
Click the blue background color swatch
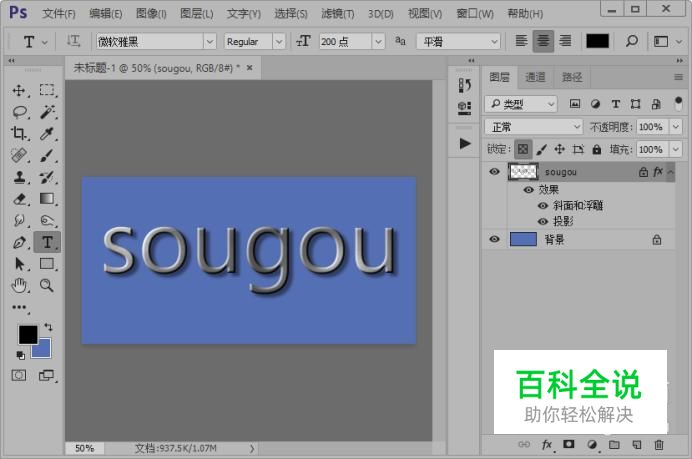pyautogui.click(x=44, y=350)
